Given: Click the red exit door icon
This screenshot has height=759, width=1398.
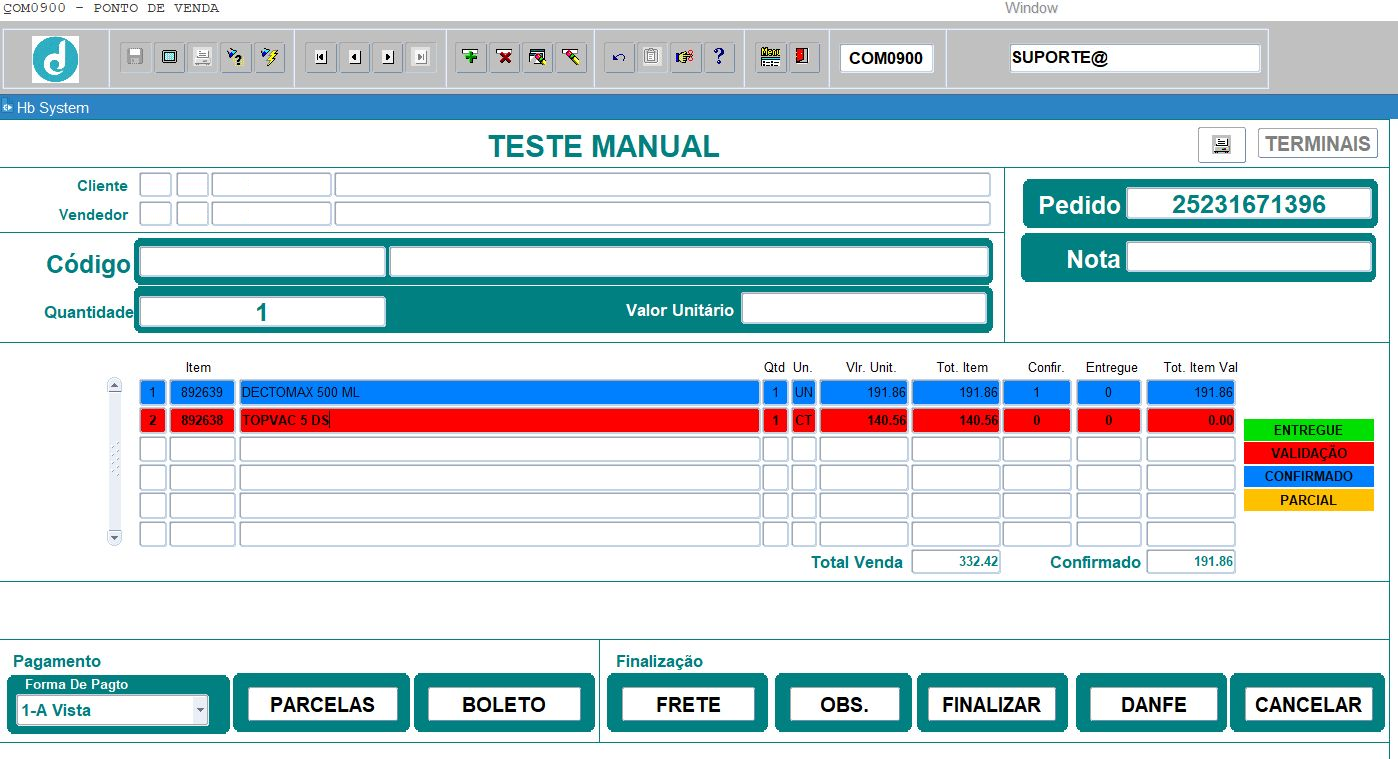Looking at the screenshot, I should point(803,57).
